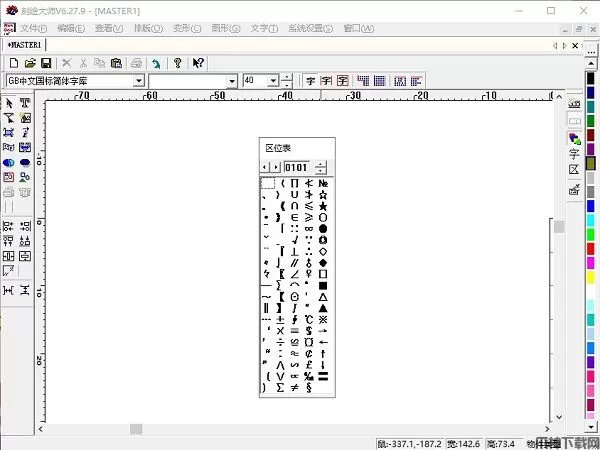Select the pink-framed box tool
The height and width of the screenshot is (450, 600).
(9, 177)
